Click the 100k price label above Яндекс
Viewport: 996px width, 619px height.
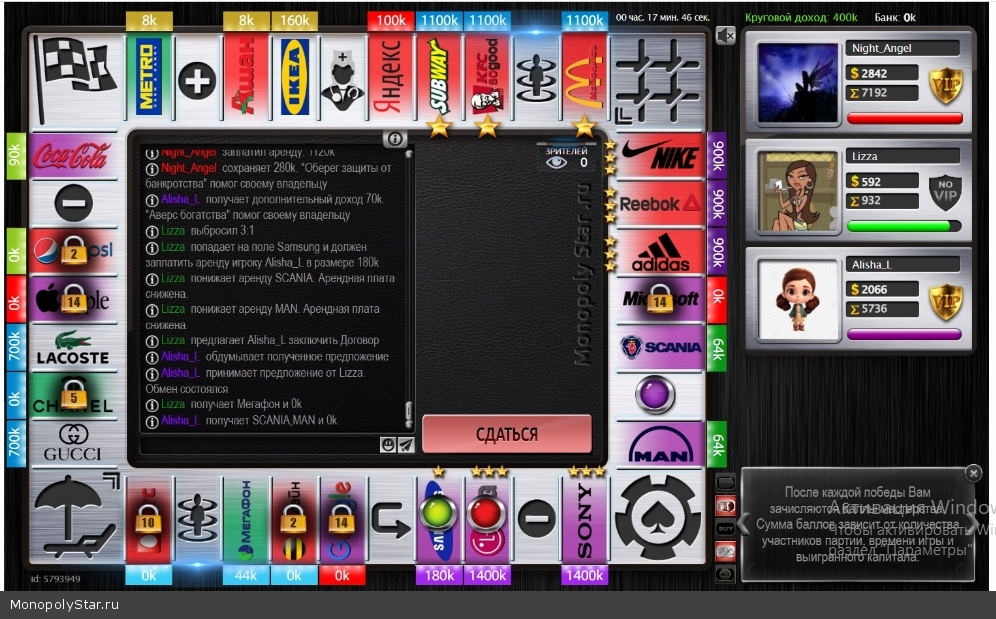[x=391, y=20]
